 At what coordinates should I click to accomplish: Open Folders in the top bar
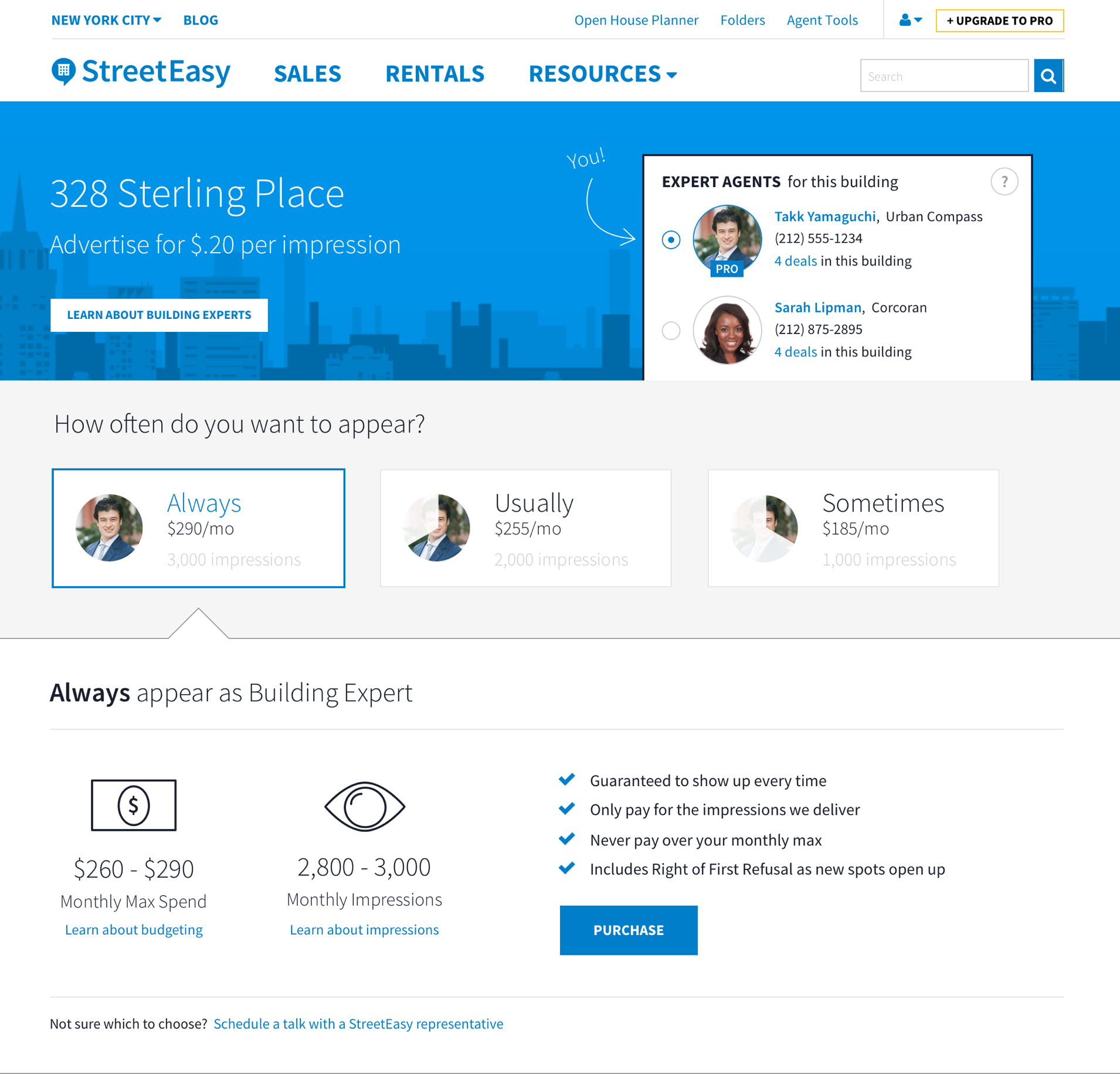point(742,20)
